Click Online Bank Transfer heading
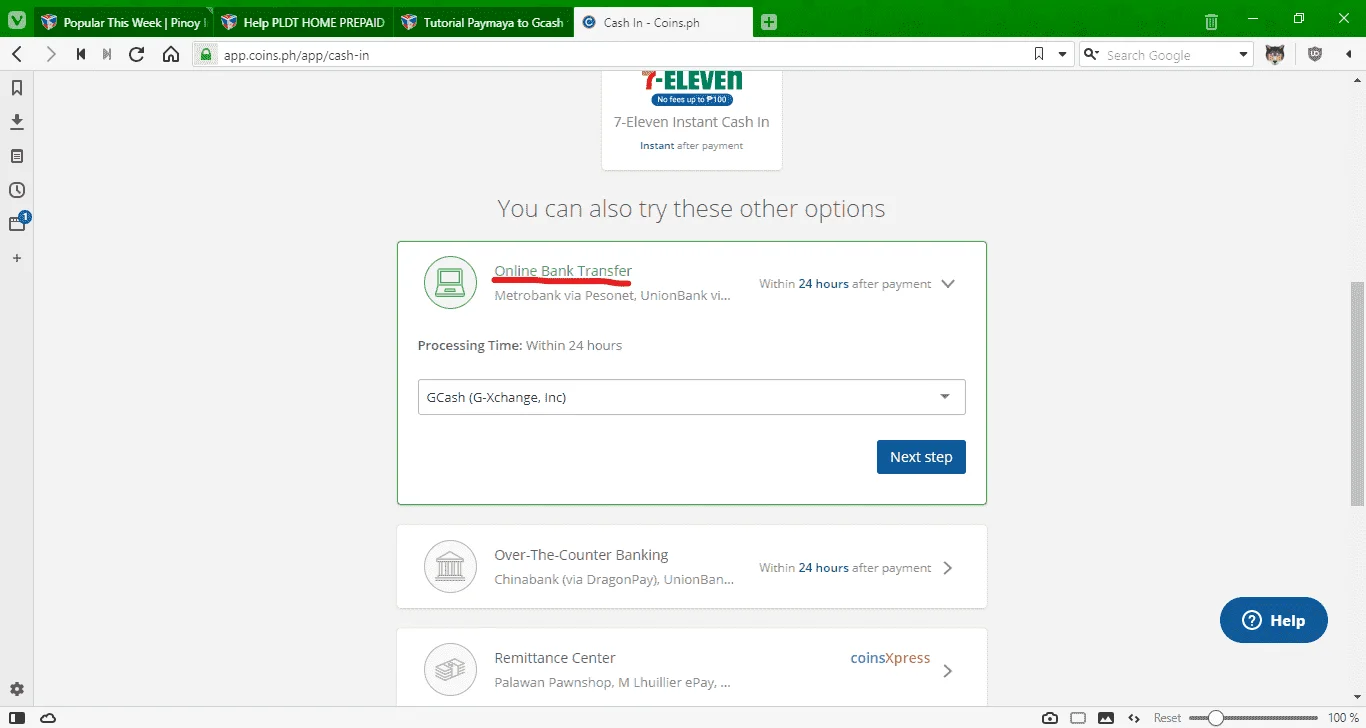 (x=563, y=271)
